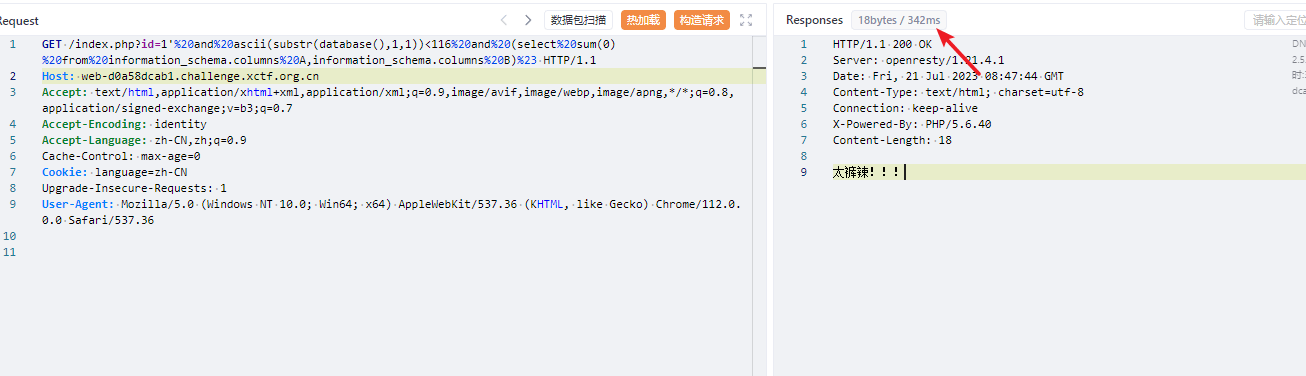1306x376 pixels.
Task: Go to the previous request with the left arrow
Action: pos(504,20)
